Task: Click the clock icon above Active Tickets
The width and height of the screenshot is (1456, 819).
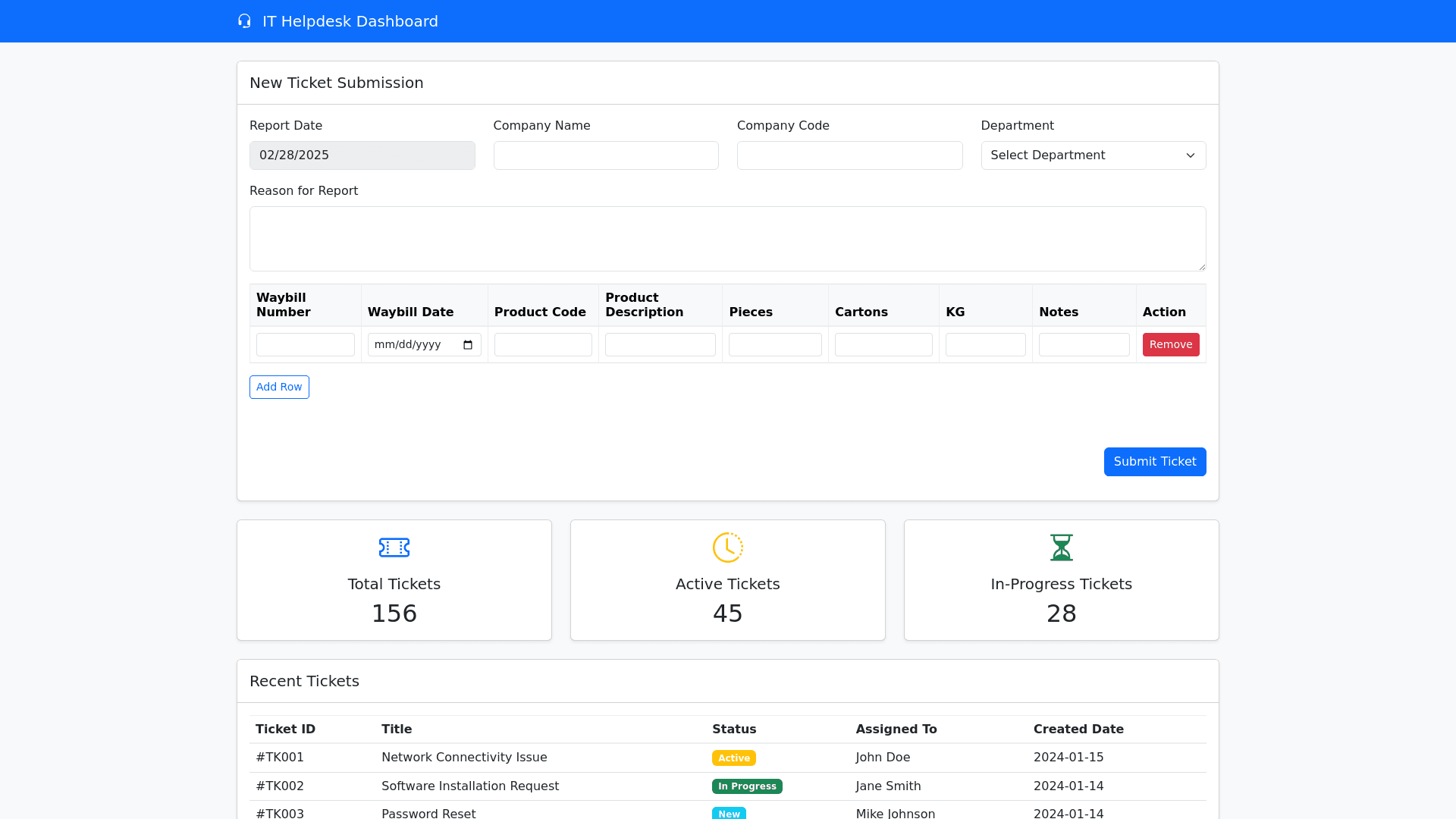Action: pyautogui.click(x=727, y=548)
